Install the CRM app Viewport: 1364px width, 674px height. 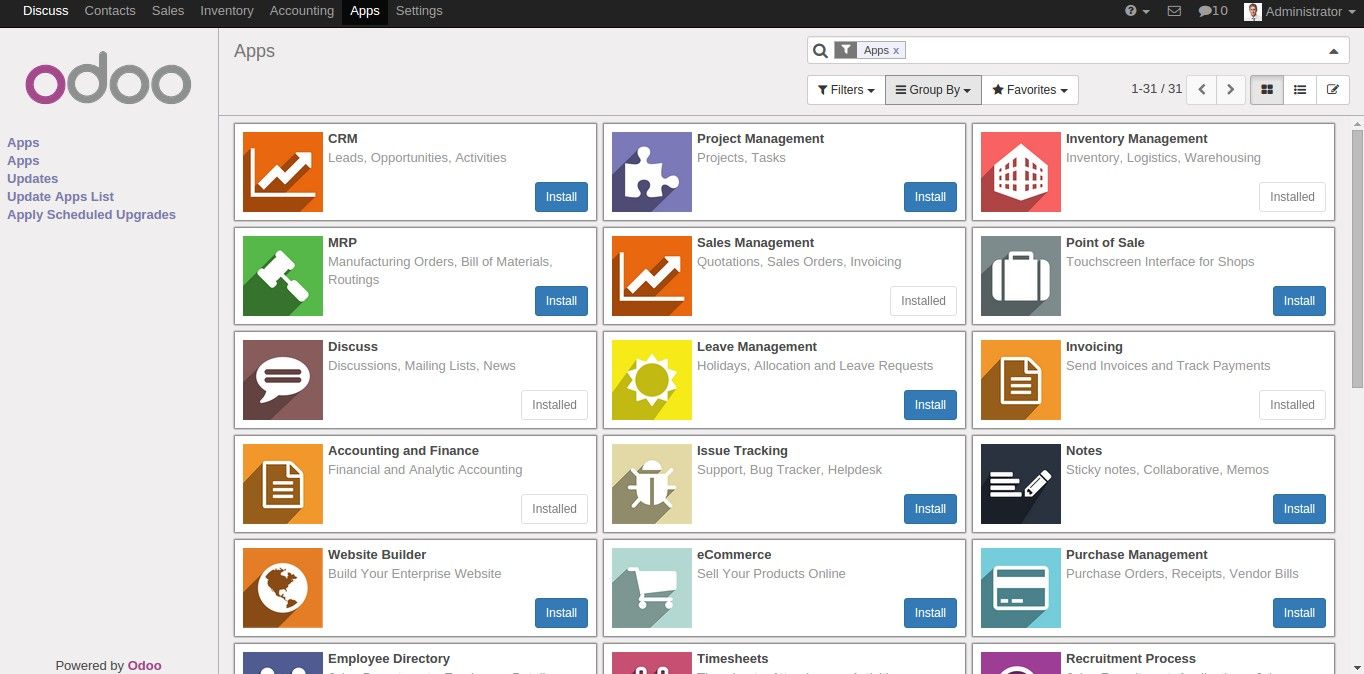[x=561, y=197]
